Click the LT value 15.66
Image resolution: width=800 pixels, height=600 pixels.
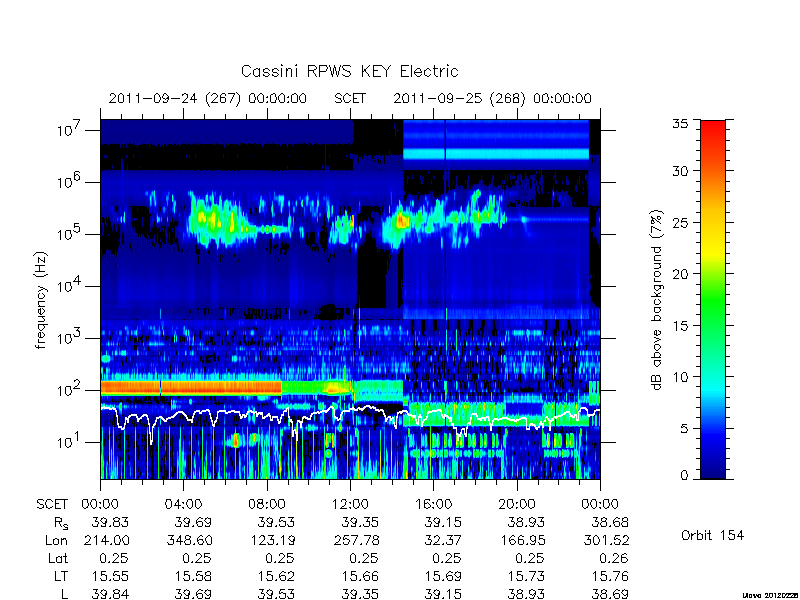point(360,576)
